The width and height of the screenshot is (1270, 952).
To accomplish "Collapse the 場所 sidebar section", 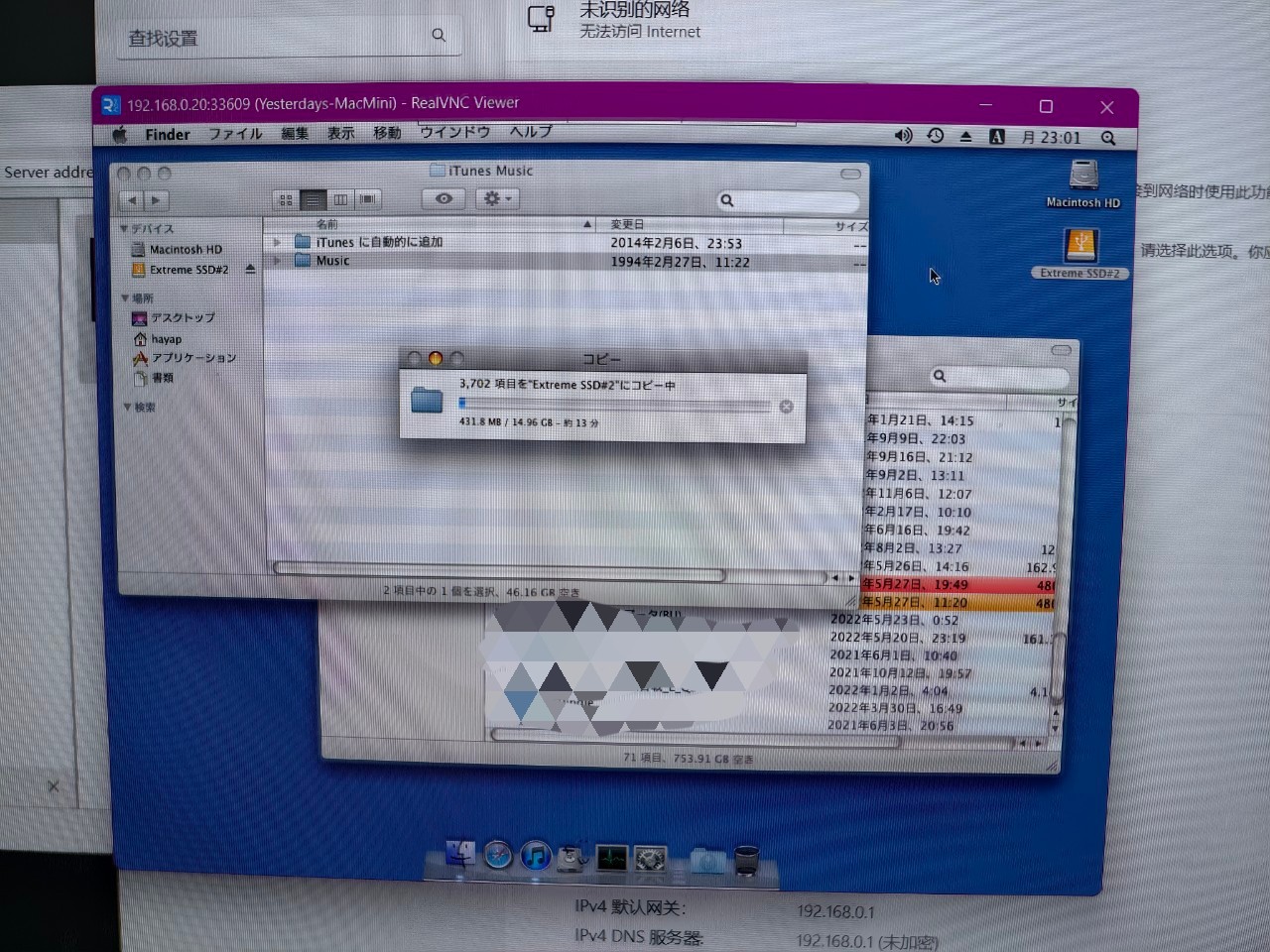I will click(125, 298).
